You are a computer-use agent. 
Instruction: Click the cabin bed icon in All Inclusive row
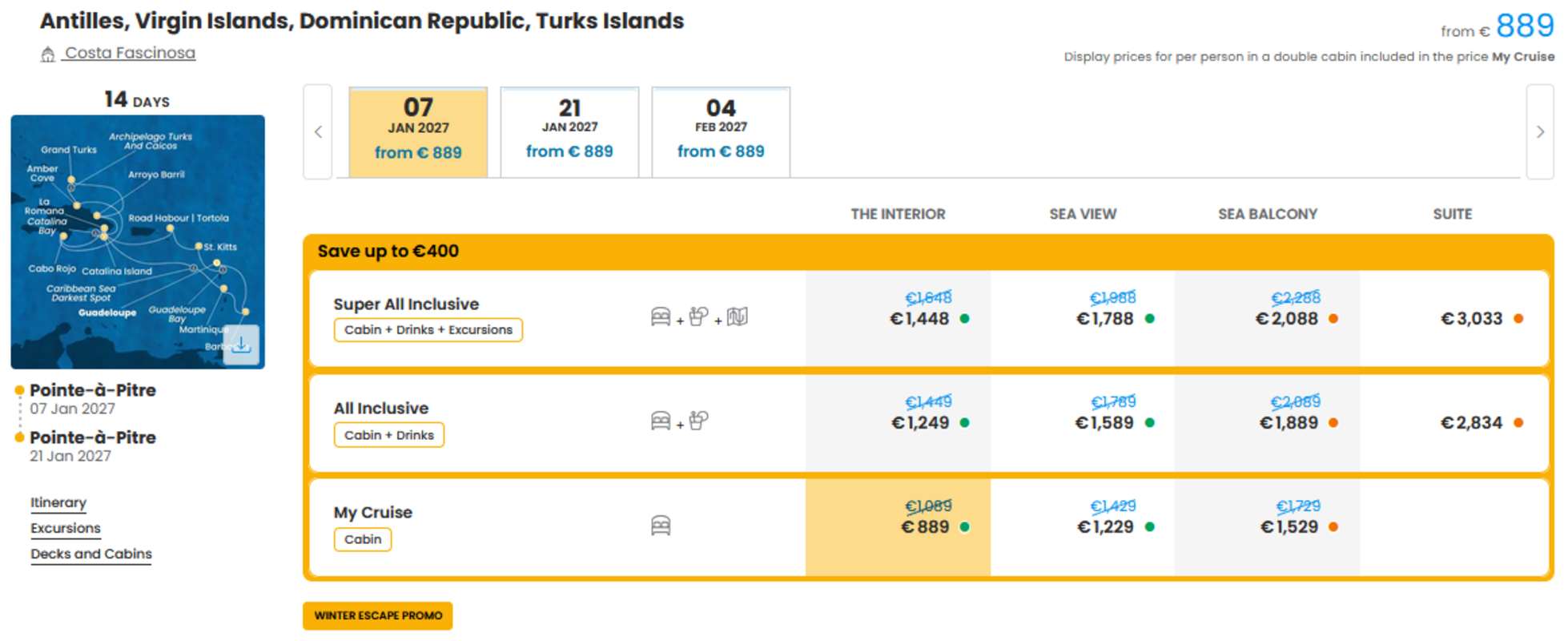click(661, 421)
